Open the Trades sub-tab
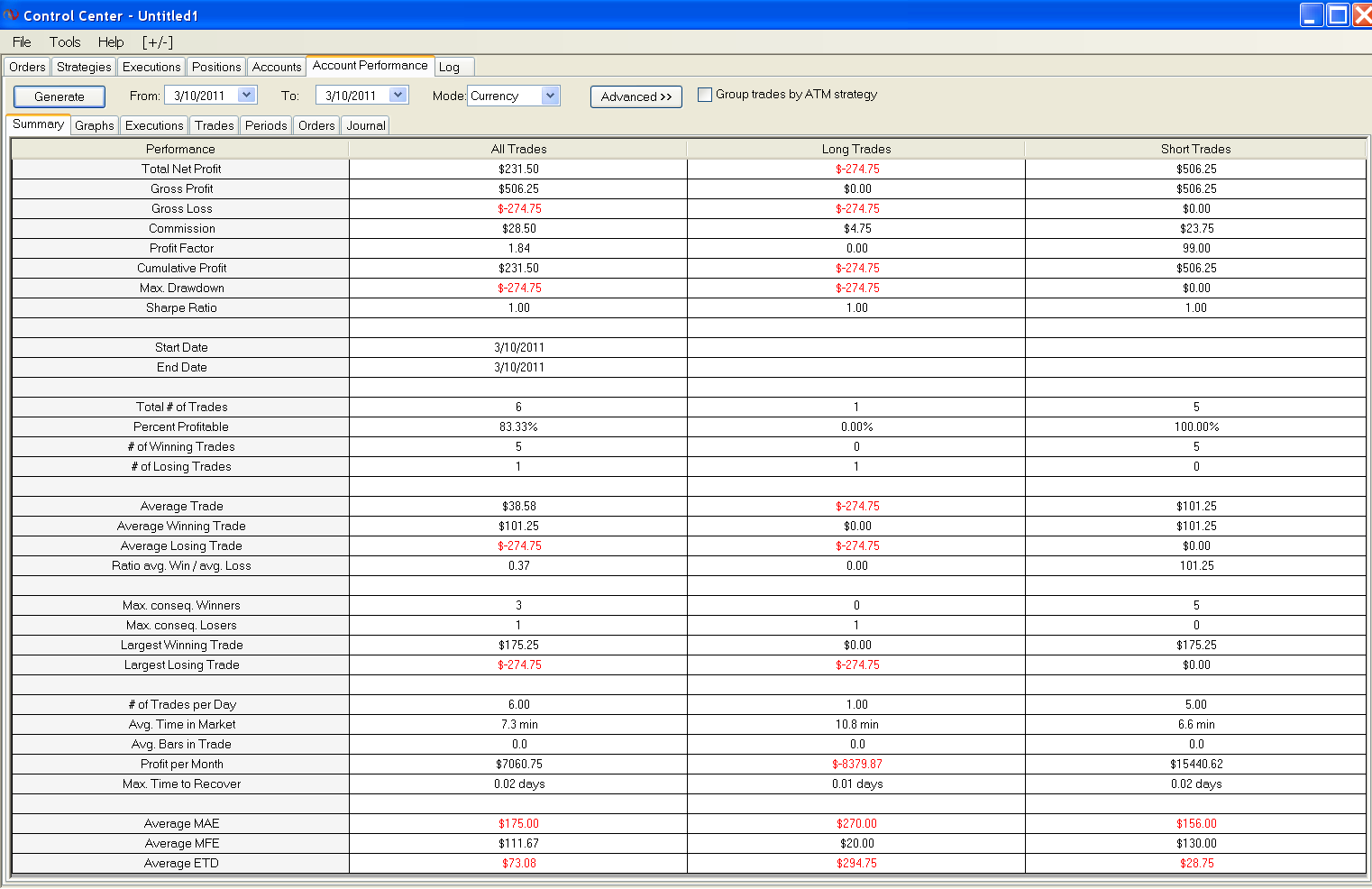1372x889 pixels. click(x=215, y=125)
